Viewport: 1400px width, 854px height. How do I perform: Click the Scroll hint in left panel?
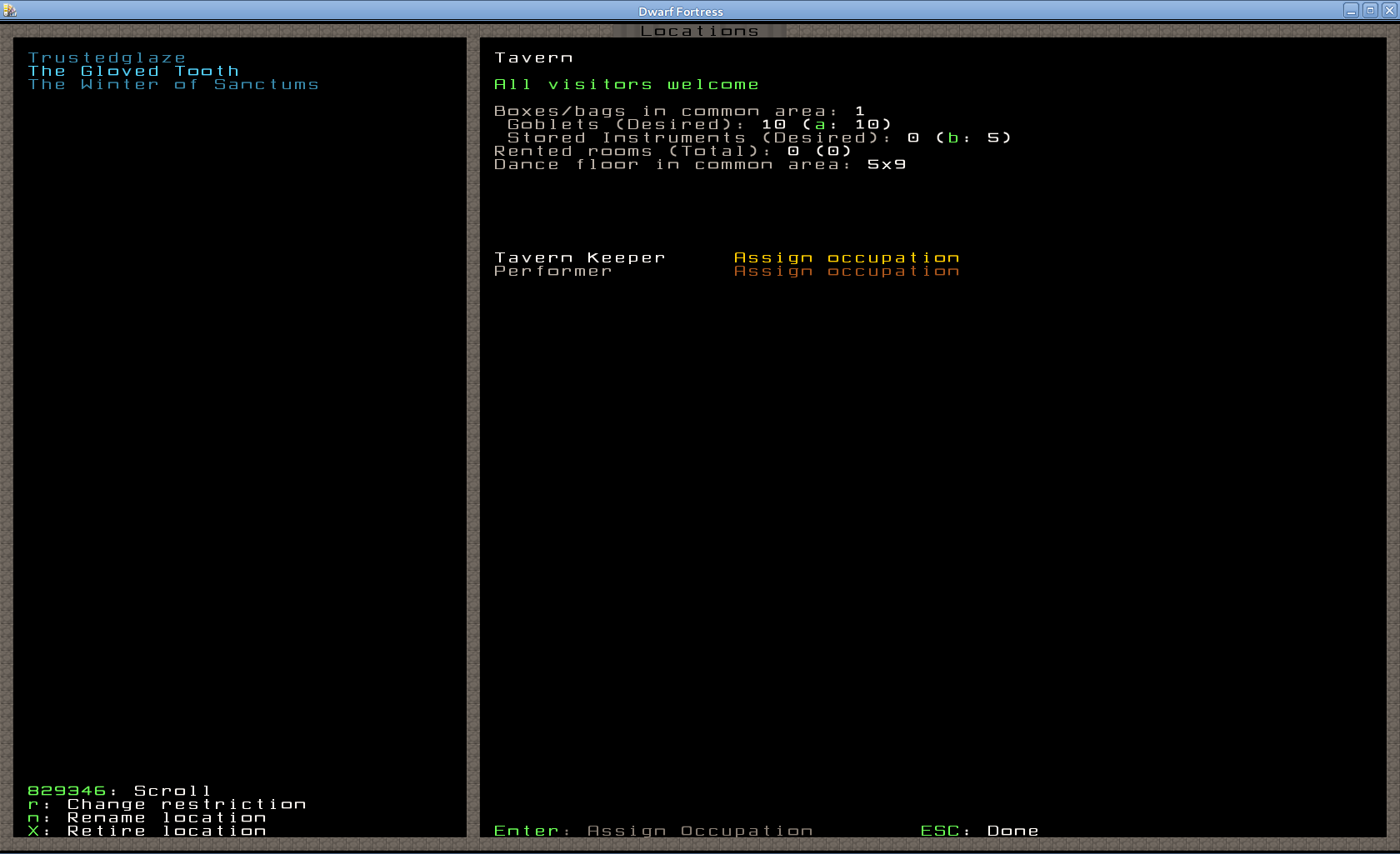coord(119,792)
